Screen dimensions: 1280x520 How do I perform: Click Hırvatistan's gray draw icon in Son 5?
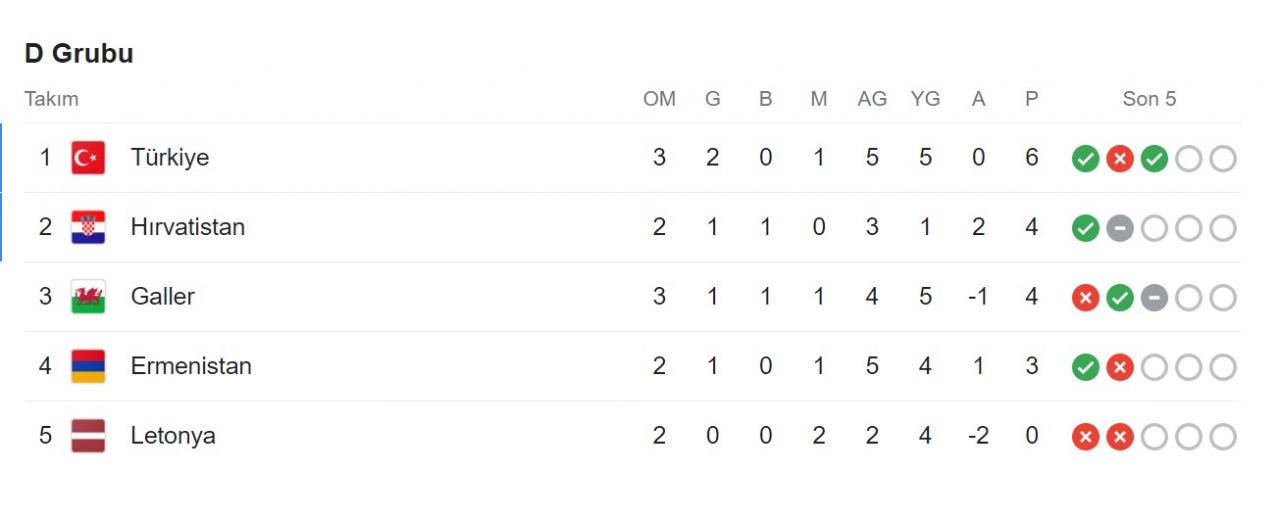coord(1120,229)
